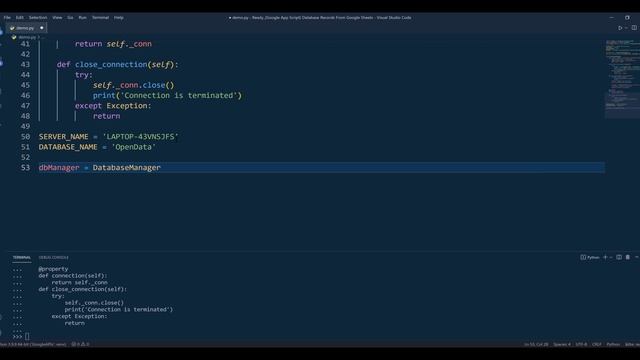Open the View menu

point(57,18)
